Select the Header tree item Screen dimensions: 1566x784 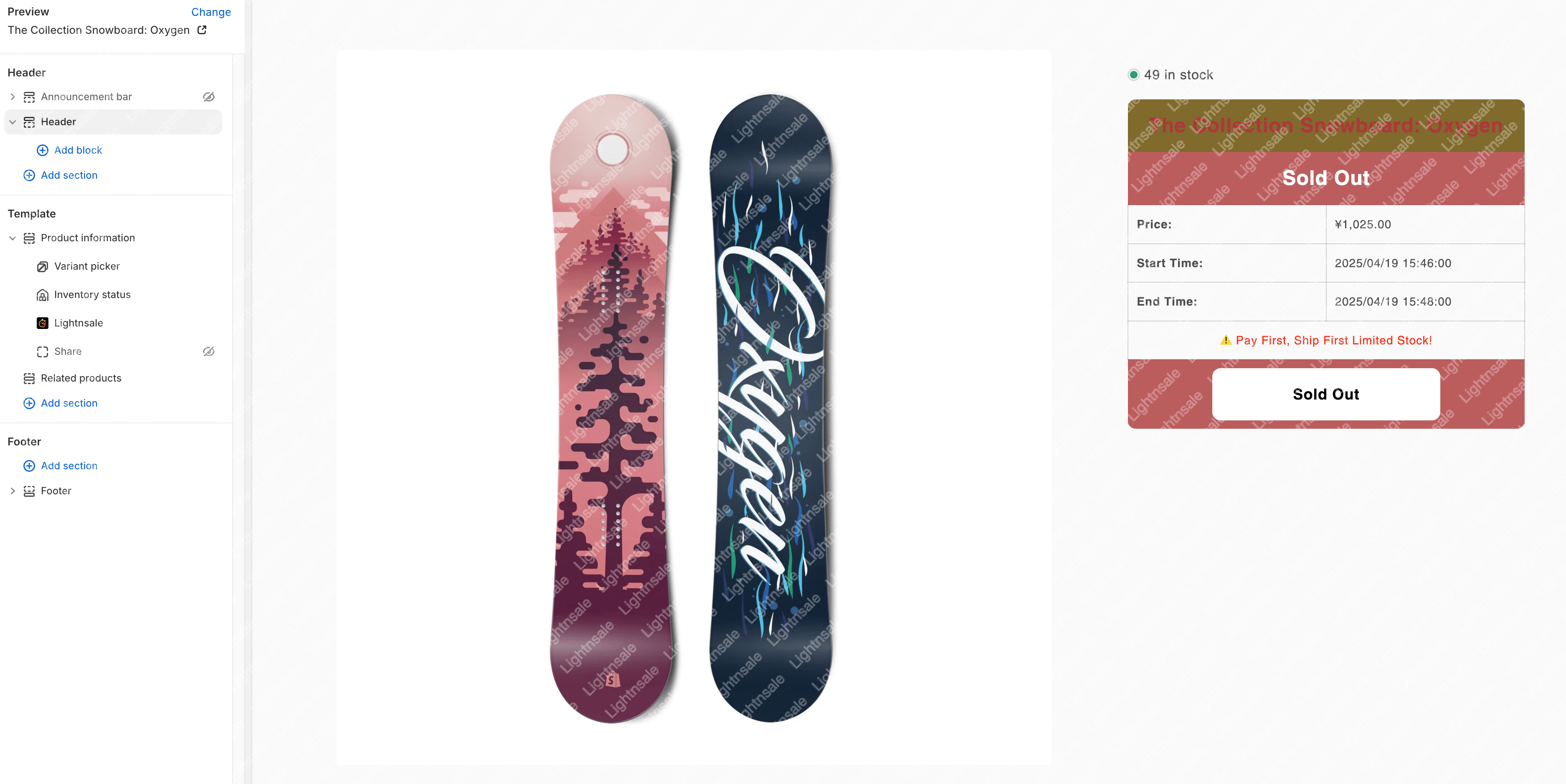113,121
